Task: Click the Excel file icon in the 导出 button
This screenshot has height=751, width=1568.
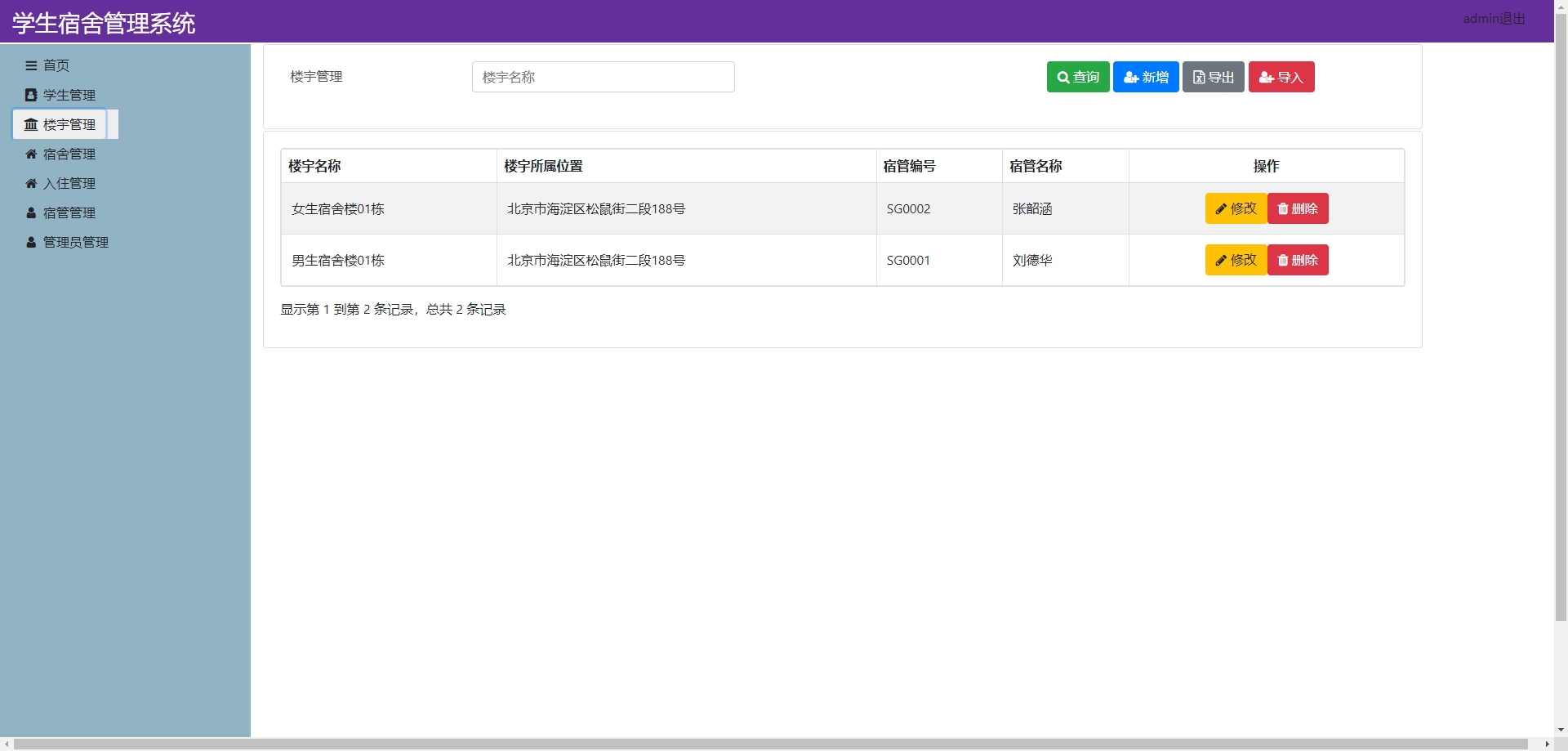Action: [x=1199, y=77]
